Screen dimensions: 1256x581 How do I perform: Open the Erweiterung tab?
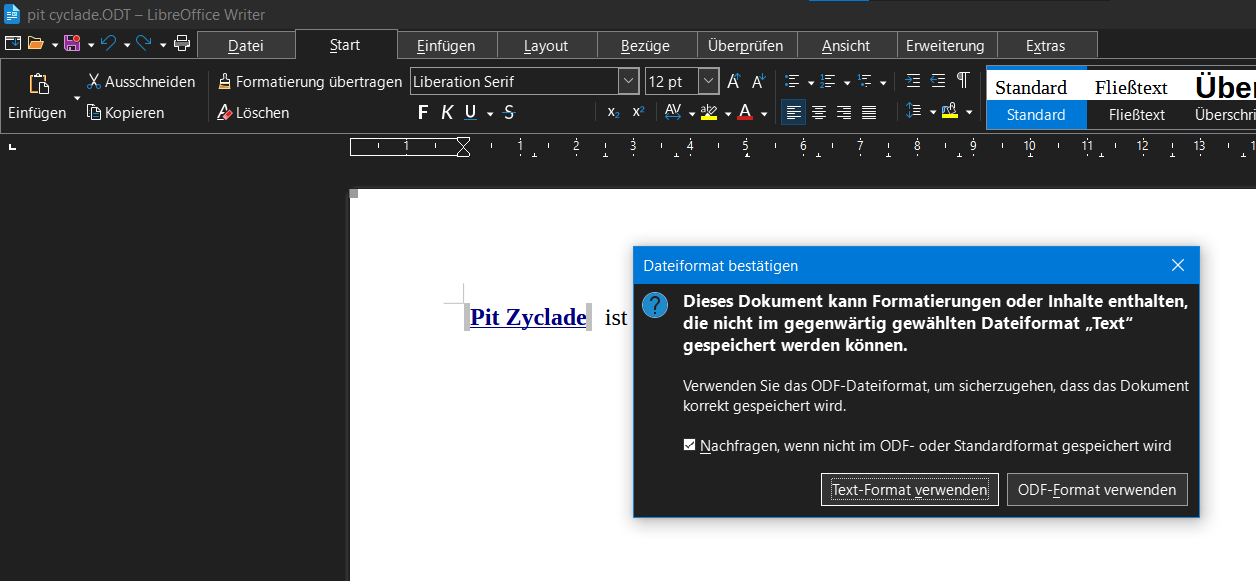click(945, 45)
